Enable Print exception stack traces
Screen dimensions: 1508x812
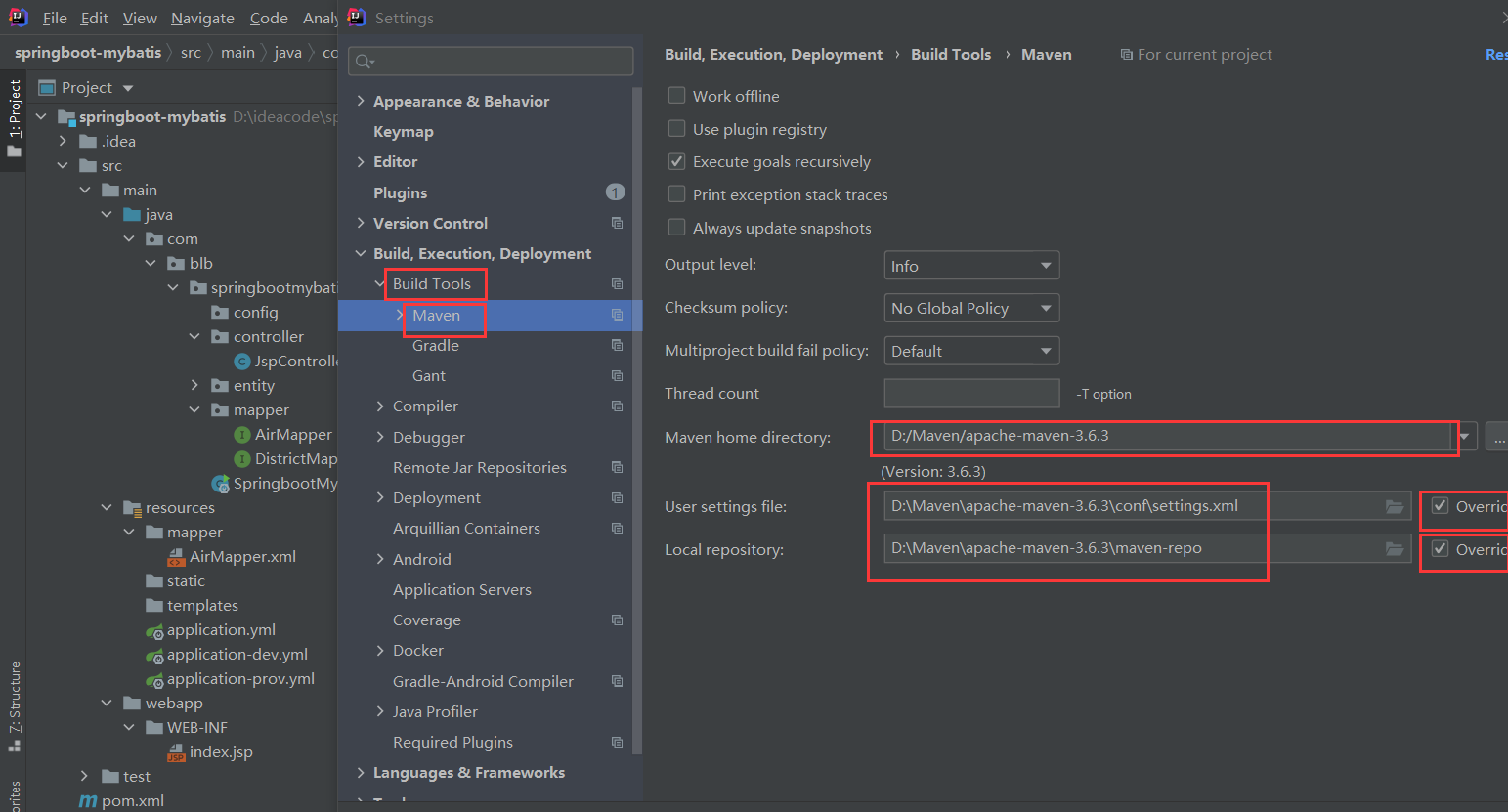click(x=676, y=194)
